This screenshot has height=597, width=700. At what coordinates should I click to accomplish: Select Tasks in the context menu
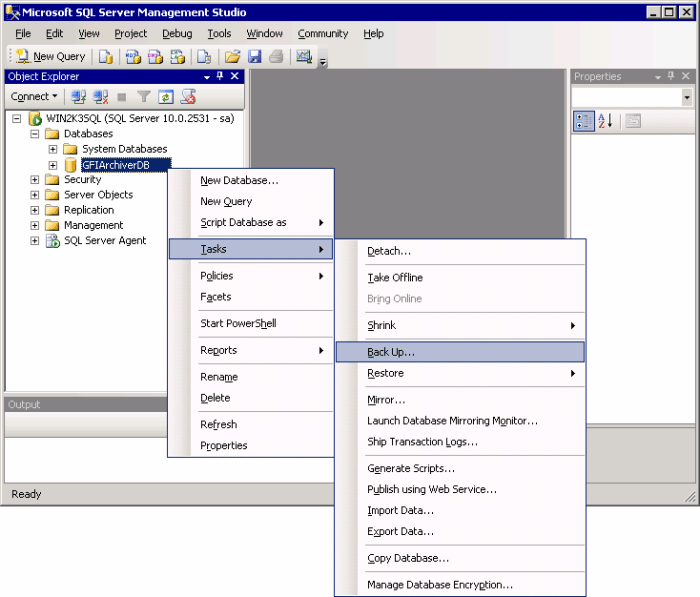251,249
